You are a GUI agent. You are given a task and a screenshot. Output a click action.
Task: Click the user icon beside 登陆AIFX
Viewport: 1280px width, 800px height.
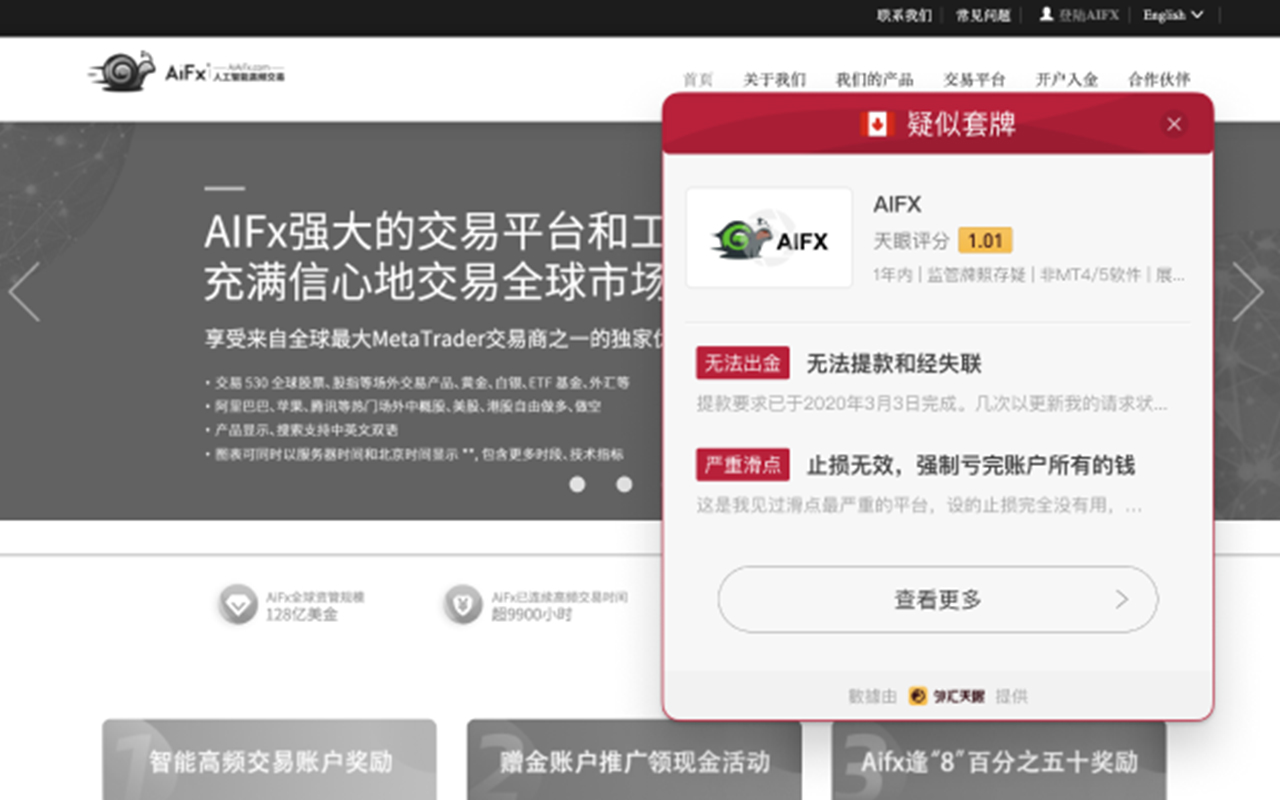point(1046,15)
